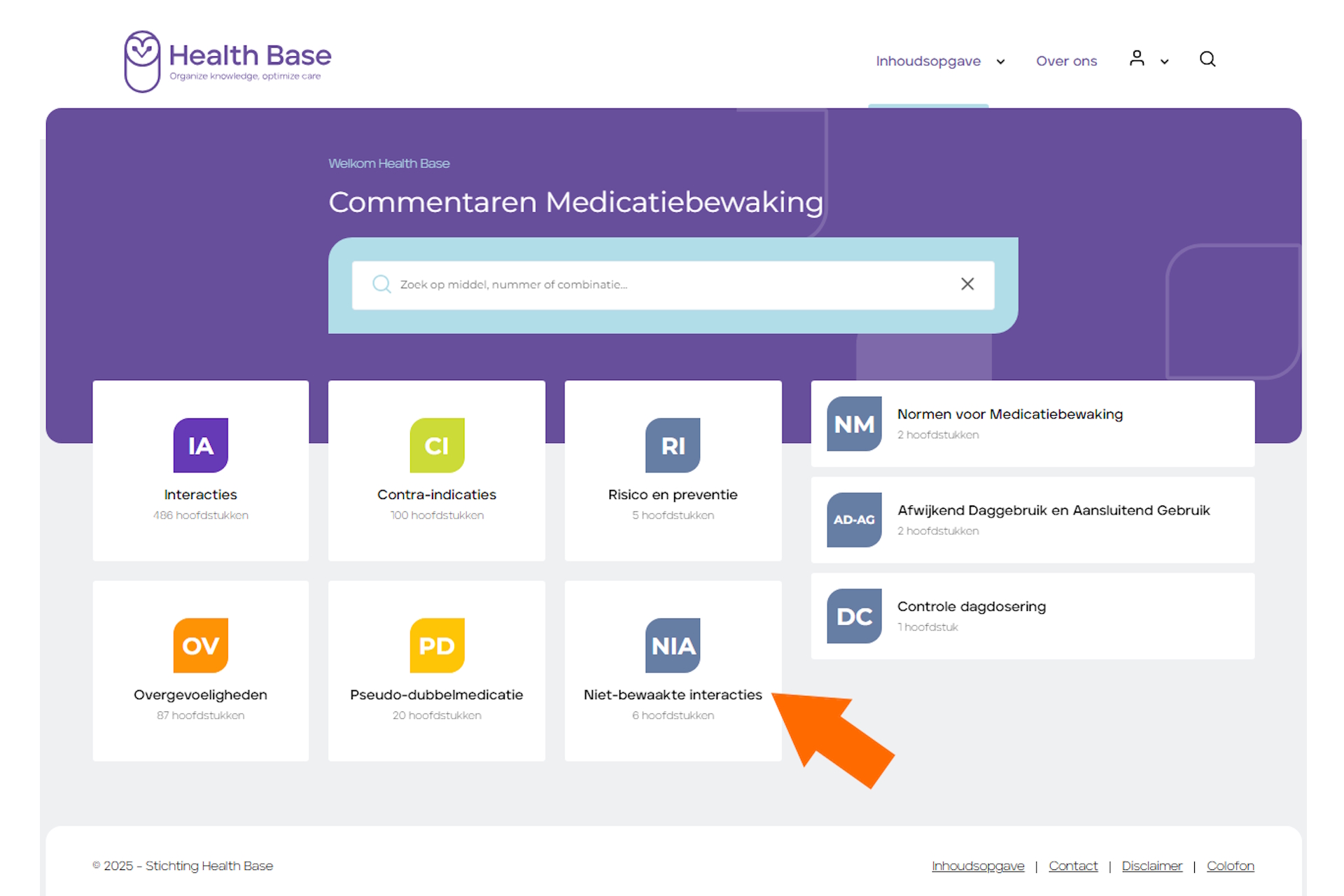The image size is (1344, 896).
Task: Open the Over ons menu item
Action: pos(1067,61)
